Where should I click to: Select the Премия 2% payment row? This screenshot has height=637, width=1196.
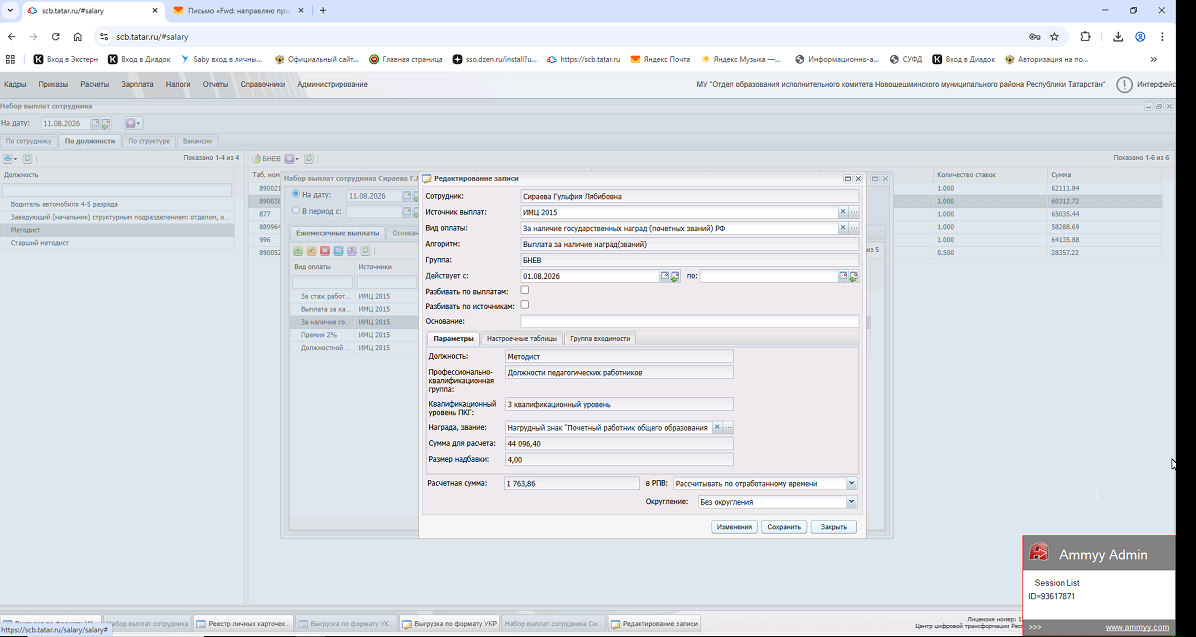pyautogui.click(x=355, y=335)
